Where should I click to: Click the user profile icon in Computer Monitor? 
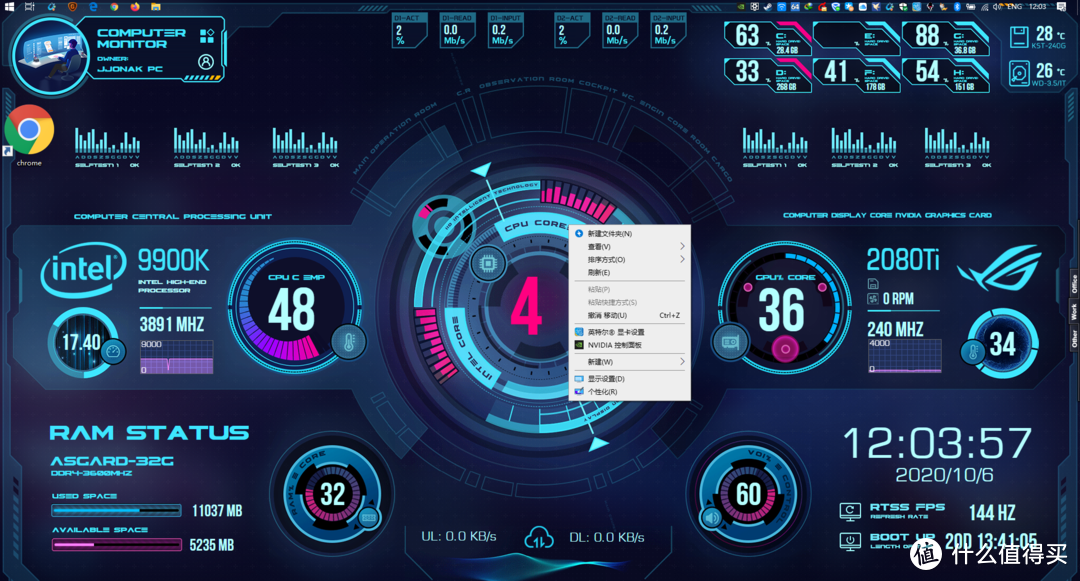coord(206,61)
